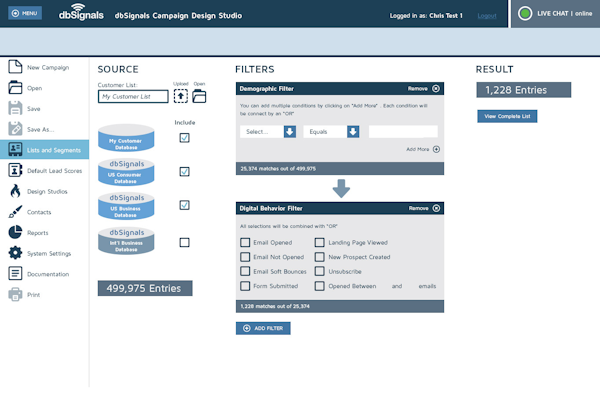This screenshot has height=396, width=600.
Task: Click the 499,975 Entries source total
Action: [x=145, y=288]
